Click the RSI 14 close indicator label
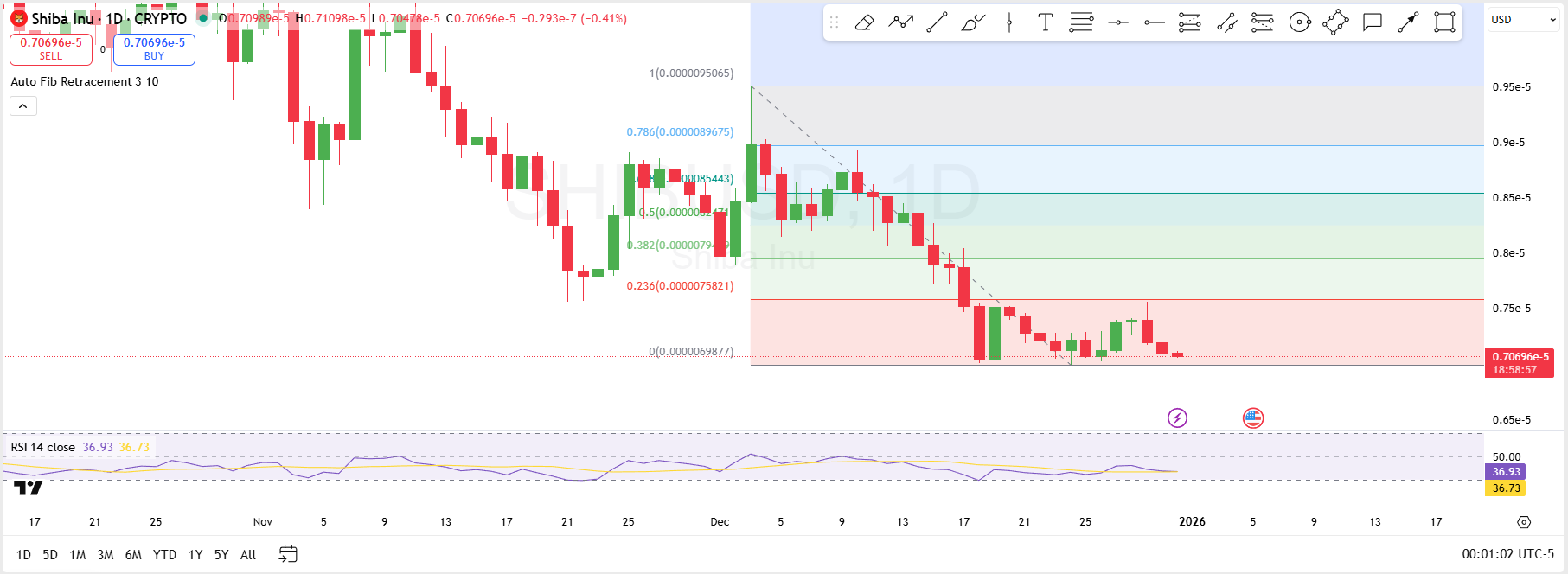Screen dimensions: 1568x574 tap(43, 447)
